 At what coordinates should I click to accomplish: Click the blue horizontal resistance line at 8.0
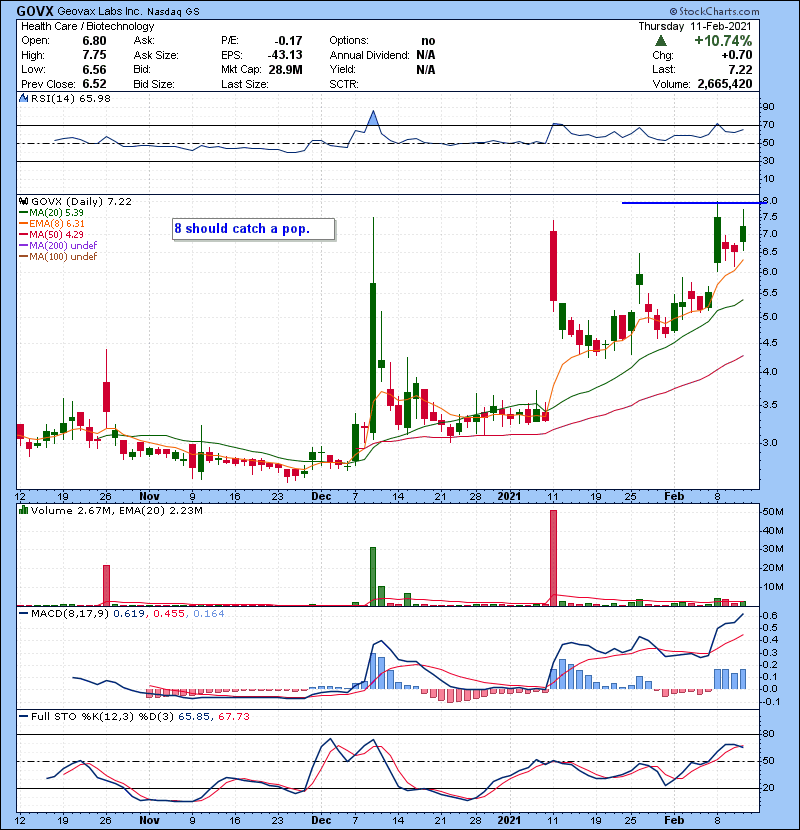pos(694,203)
